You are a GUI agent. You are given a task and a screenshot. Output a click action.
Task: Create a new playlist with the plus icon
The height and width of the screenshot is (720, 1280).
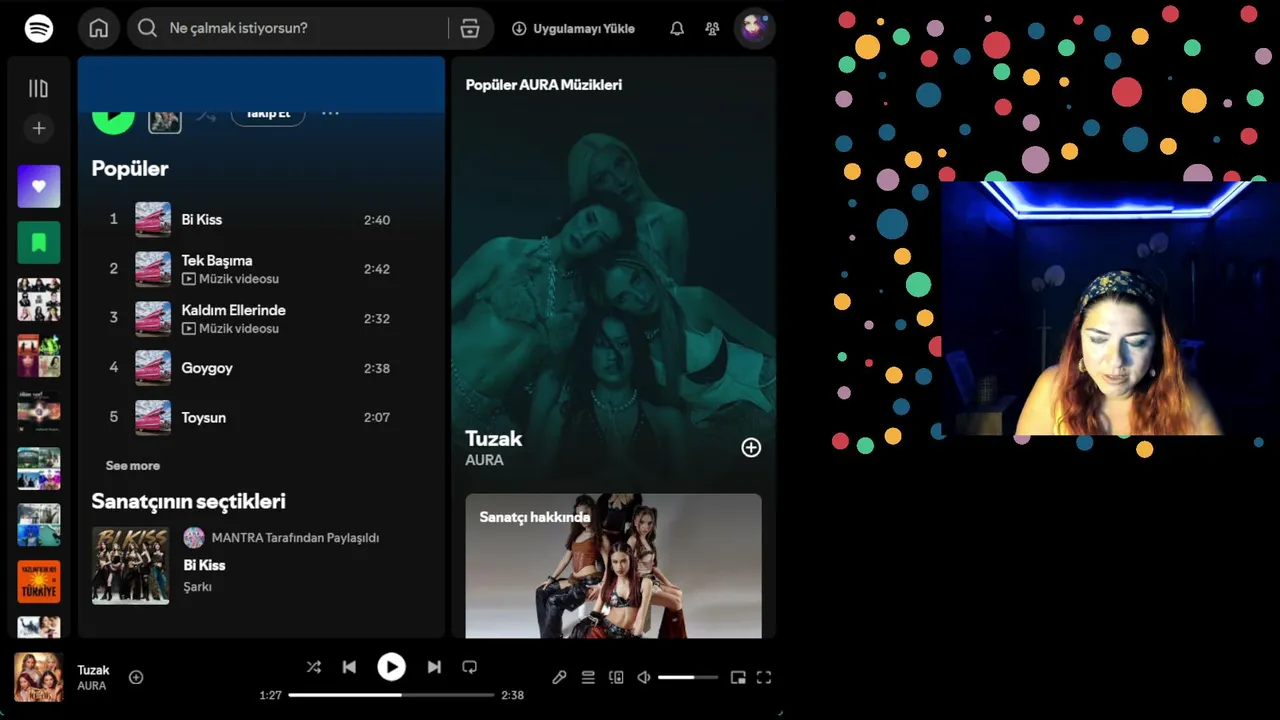(x=39, y=128)
